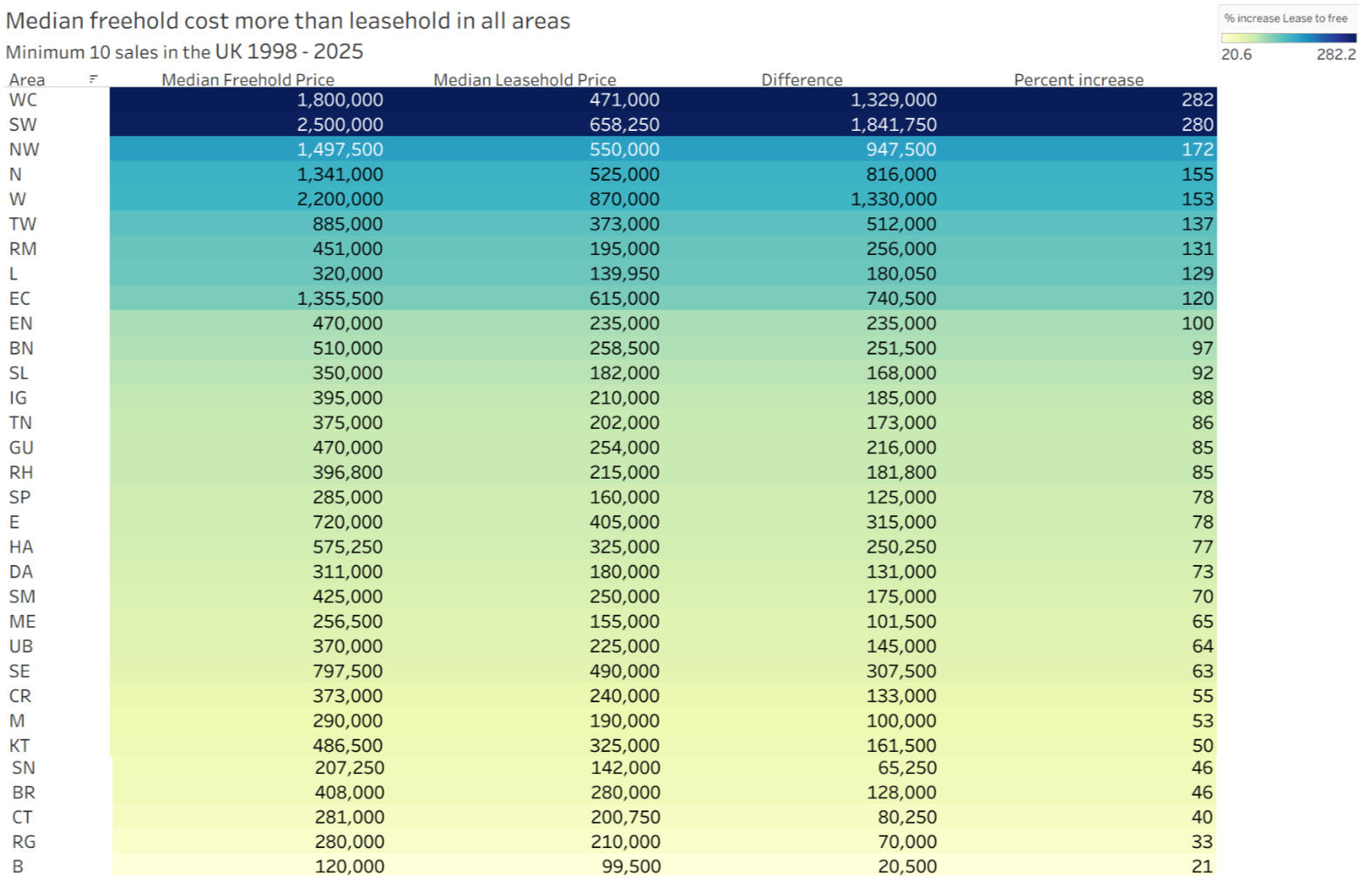Click leasehold price 373,000 in TW row
The height and width of the screenshot is (890, 1372).
point(624,224)
